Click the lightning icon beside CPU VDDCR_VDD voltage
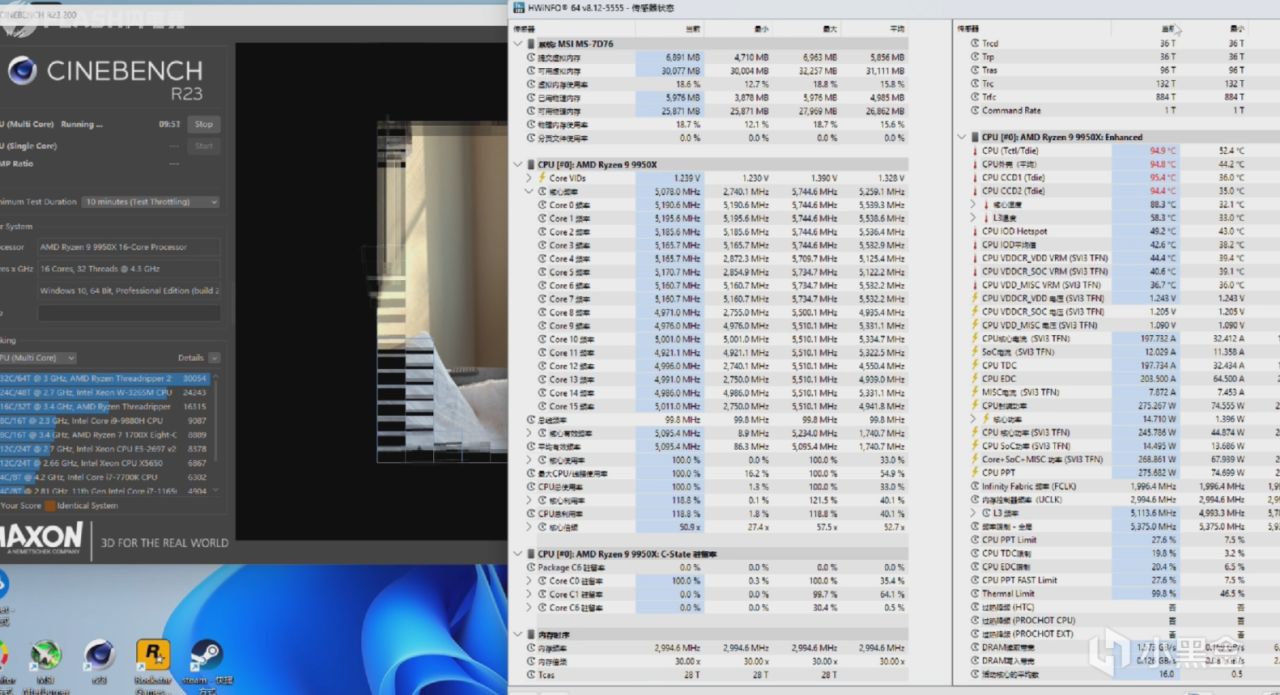1280x695 pixels. [x=974, y=298]
